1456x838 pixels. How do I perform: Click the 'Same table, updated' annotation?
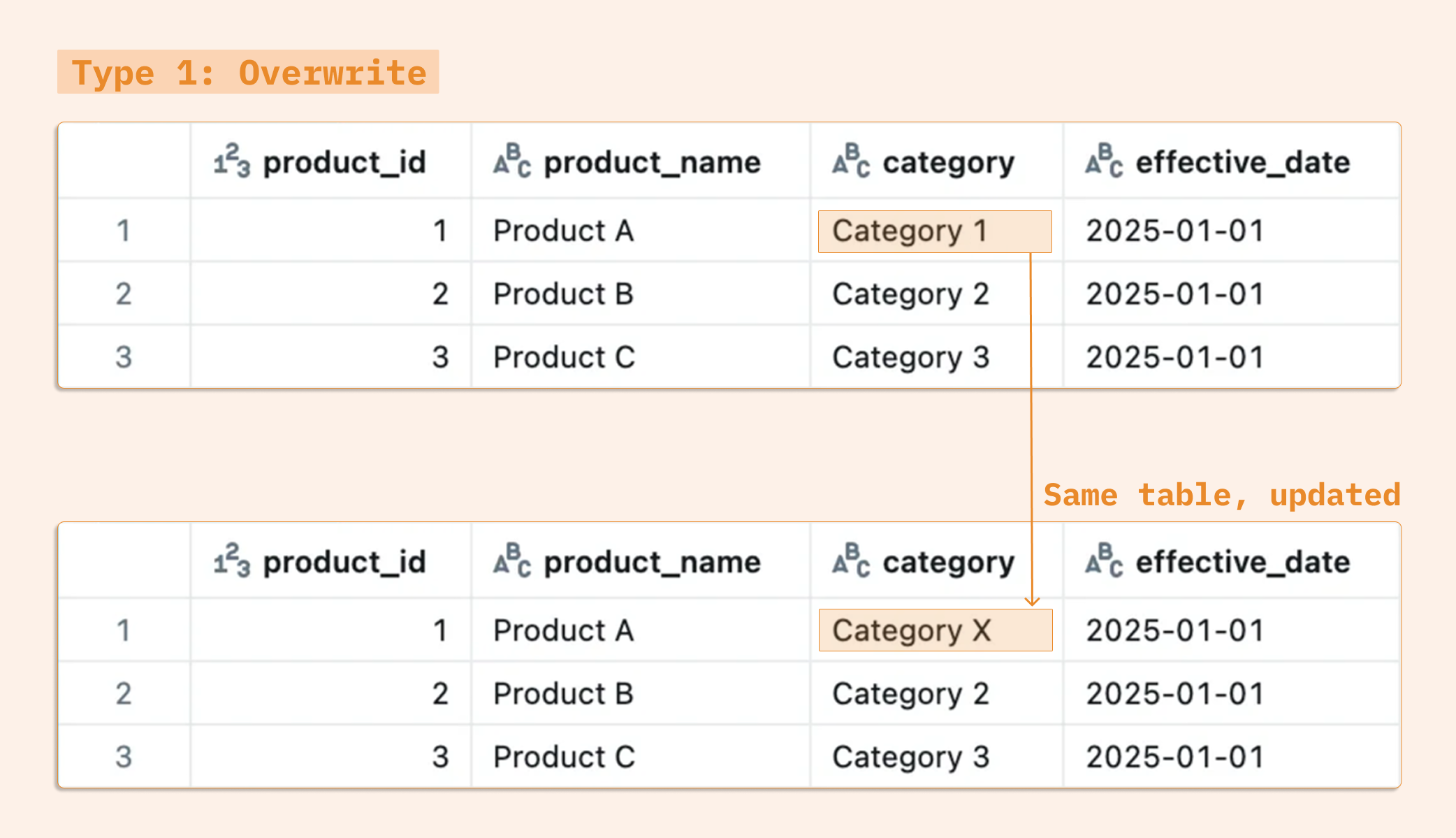[1221, 495]
